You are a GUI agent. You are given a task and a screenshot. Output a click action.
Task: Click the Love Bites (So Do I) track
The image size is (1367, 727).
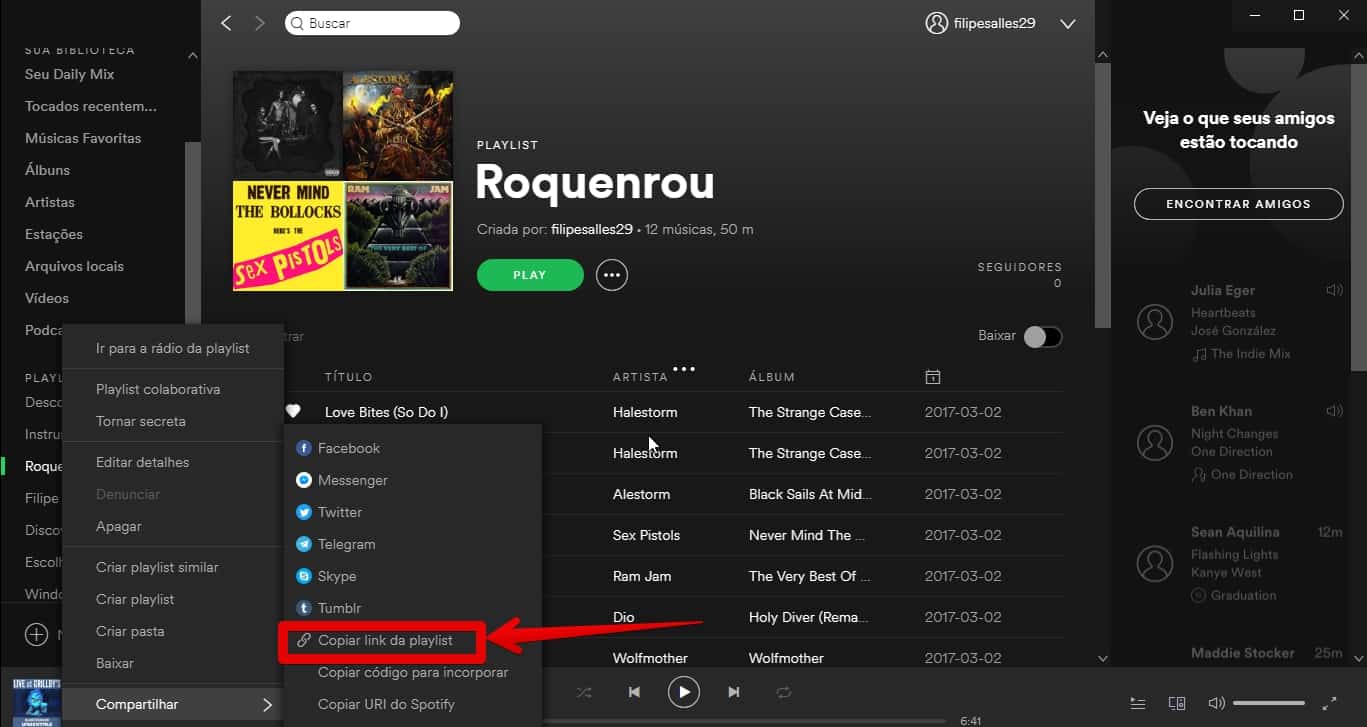[387, 412]
